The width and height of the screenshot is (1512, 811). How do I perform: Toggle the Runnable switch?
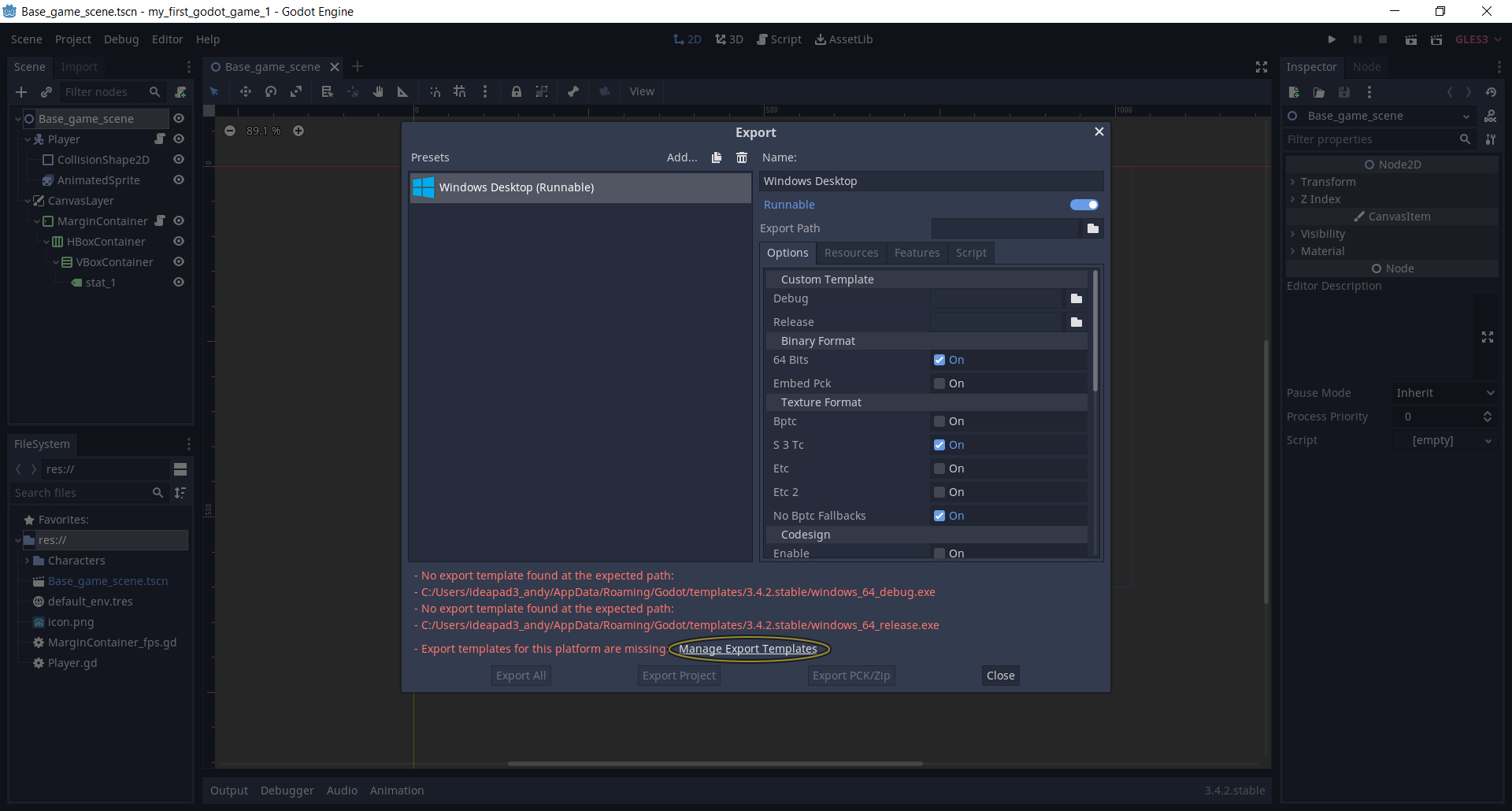(1084, 205)
